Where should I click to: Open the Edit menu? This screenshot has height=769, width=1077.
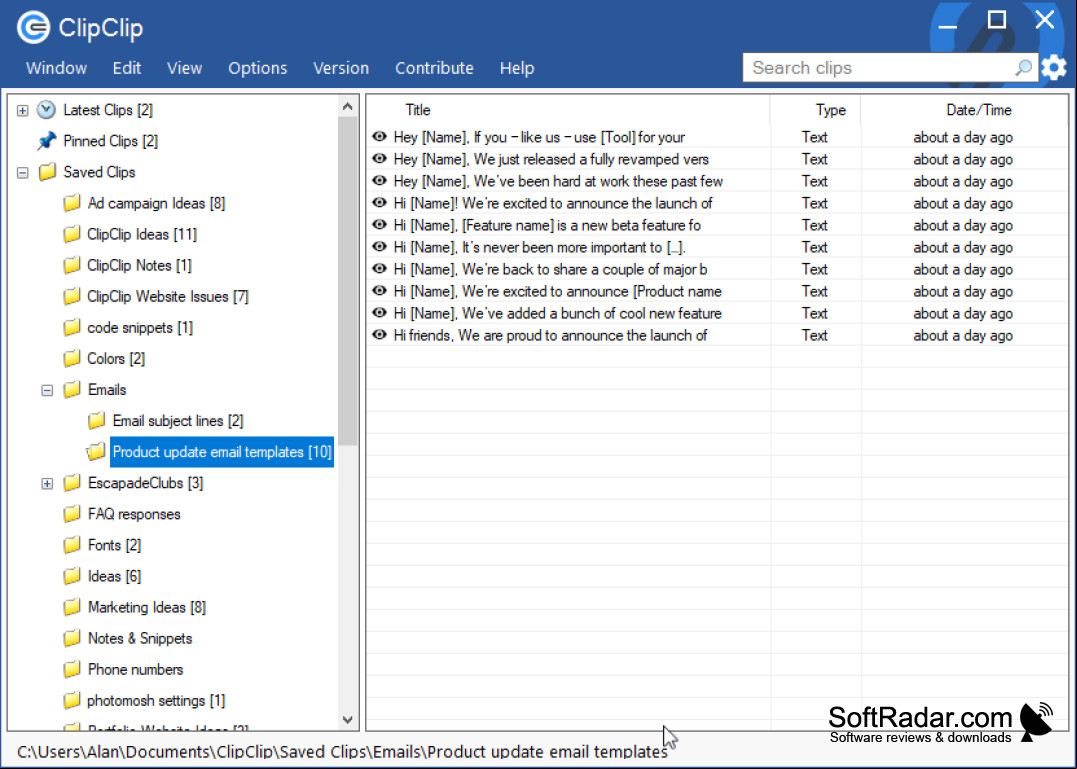click(127, 68)
